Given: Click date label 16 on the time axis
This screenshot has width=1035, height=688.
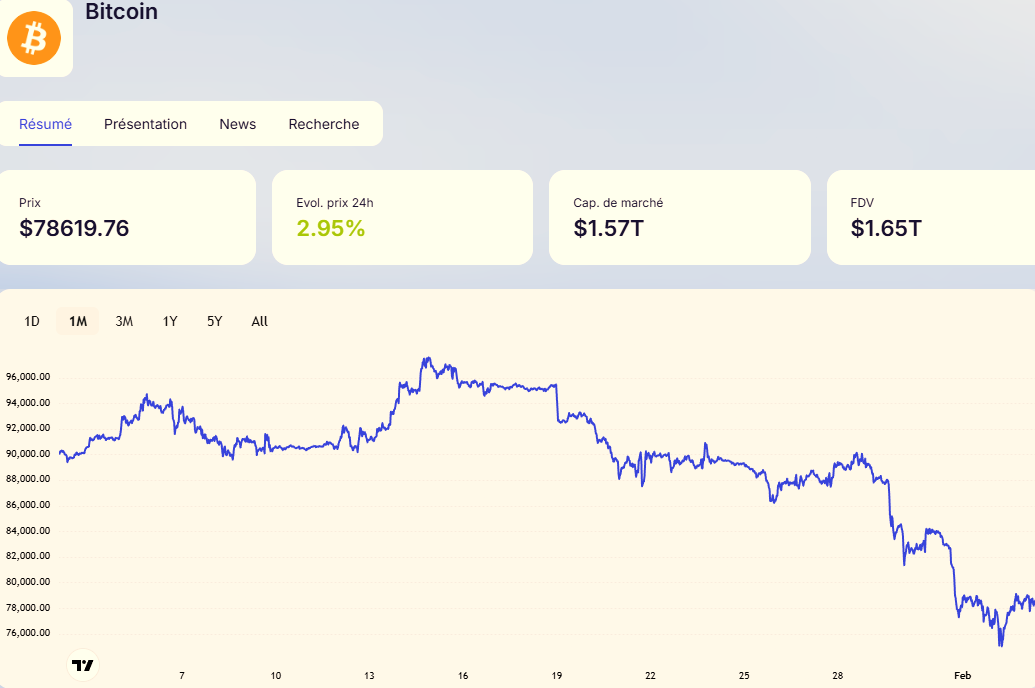Looking at the screenshot, I should [464, 676].
